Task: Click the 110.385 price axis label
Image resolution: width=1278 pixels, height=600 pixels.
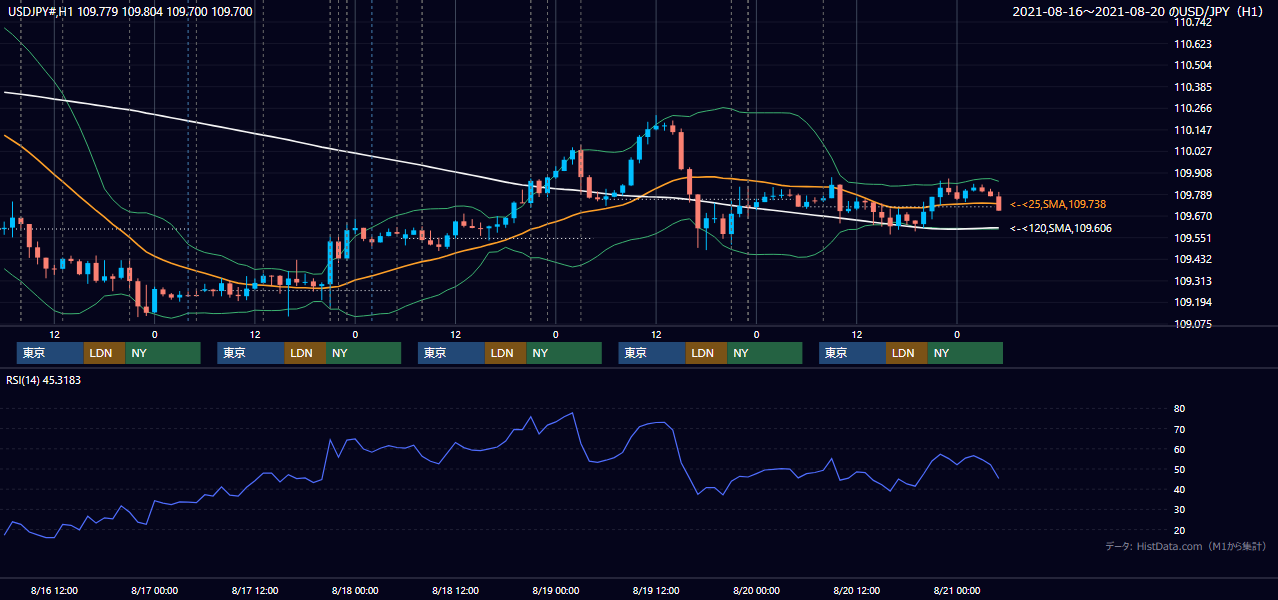Action: click(1193, 87)
